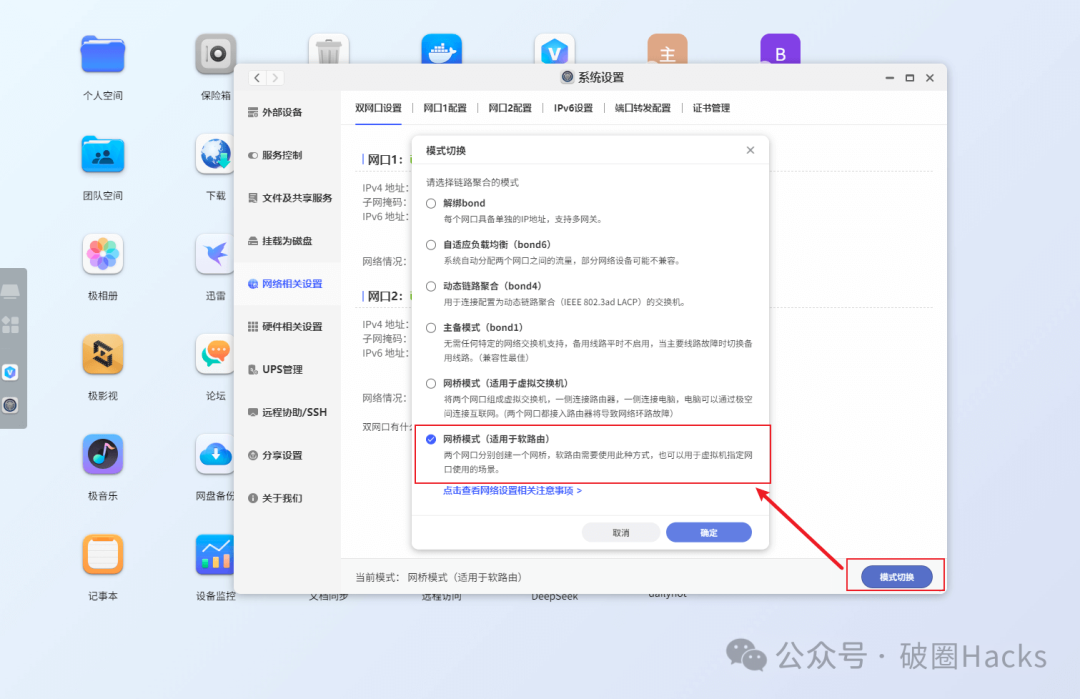This screenshot has width=1080, height=699.
Task: Open the 团队空间 desktop icon
Action: 103,154
